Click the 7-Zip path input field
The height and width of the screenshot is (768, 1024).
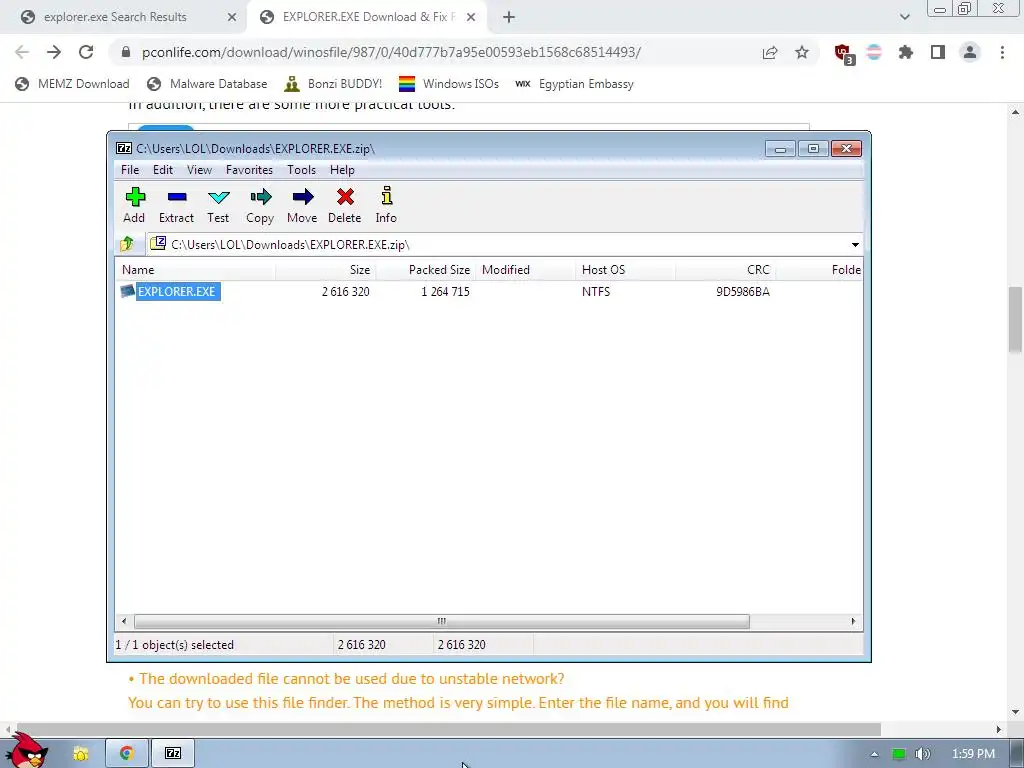pos(498,245)
